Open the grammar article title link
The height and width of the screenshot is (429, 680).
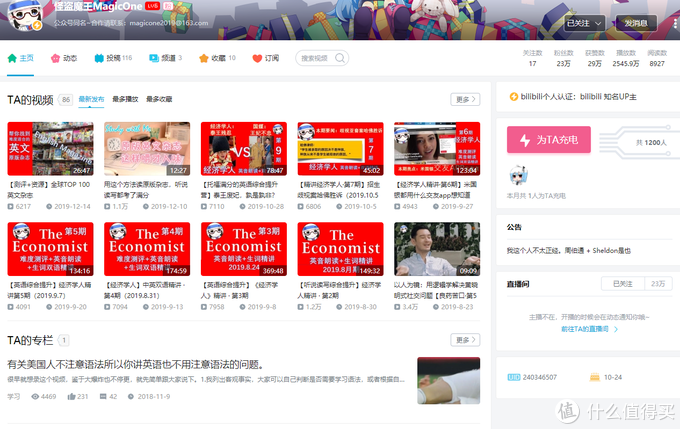click(135, 364)
